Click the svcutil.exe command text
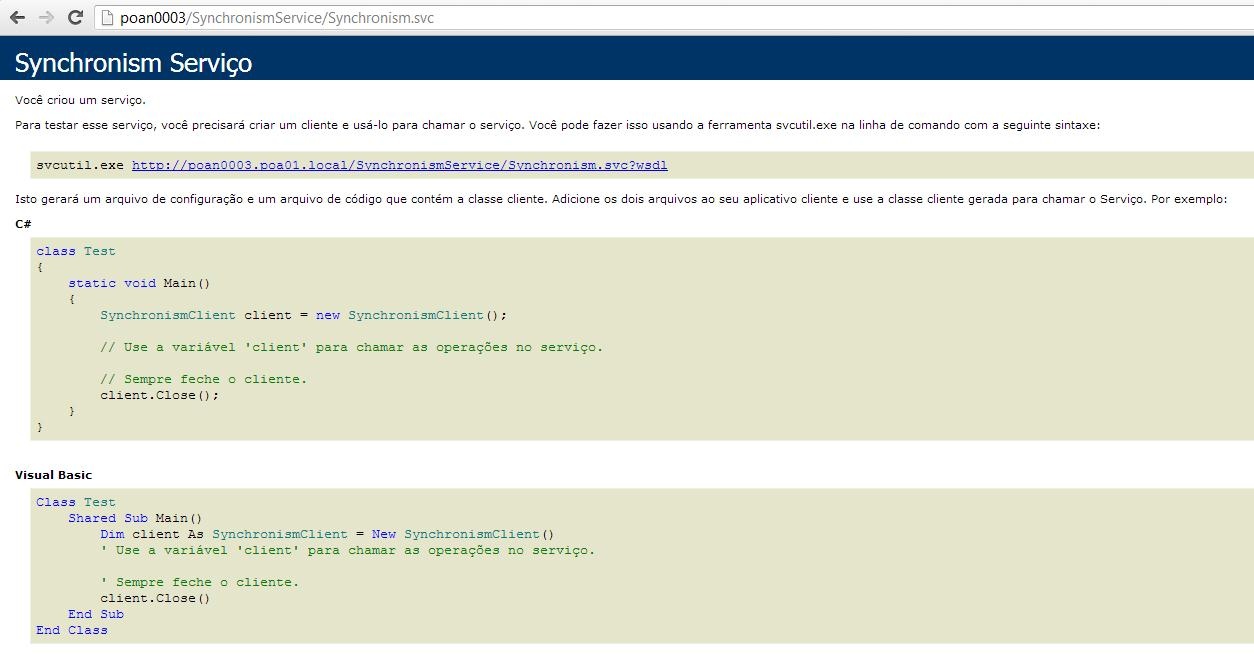Screen dimensions: 1254x667 [80, 165]
